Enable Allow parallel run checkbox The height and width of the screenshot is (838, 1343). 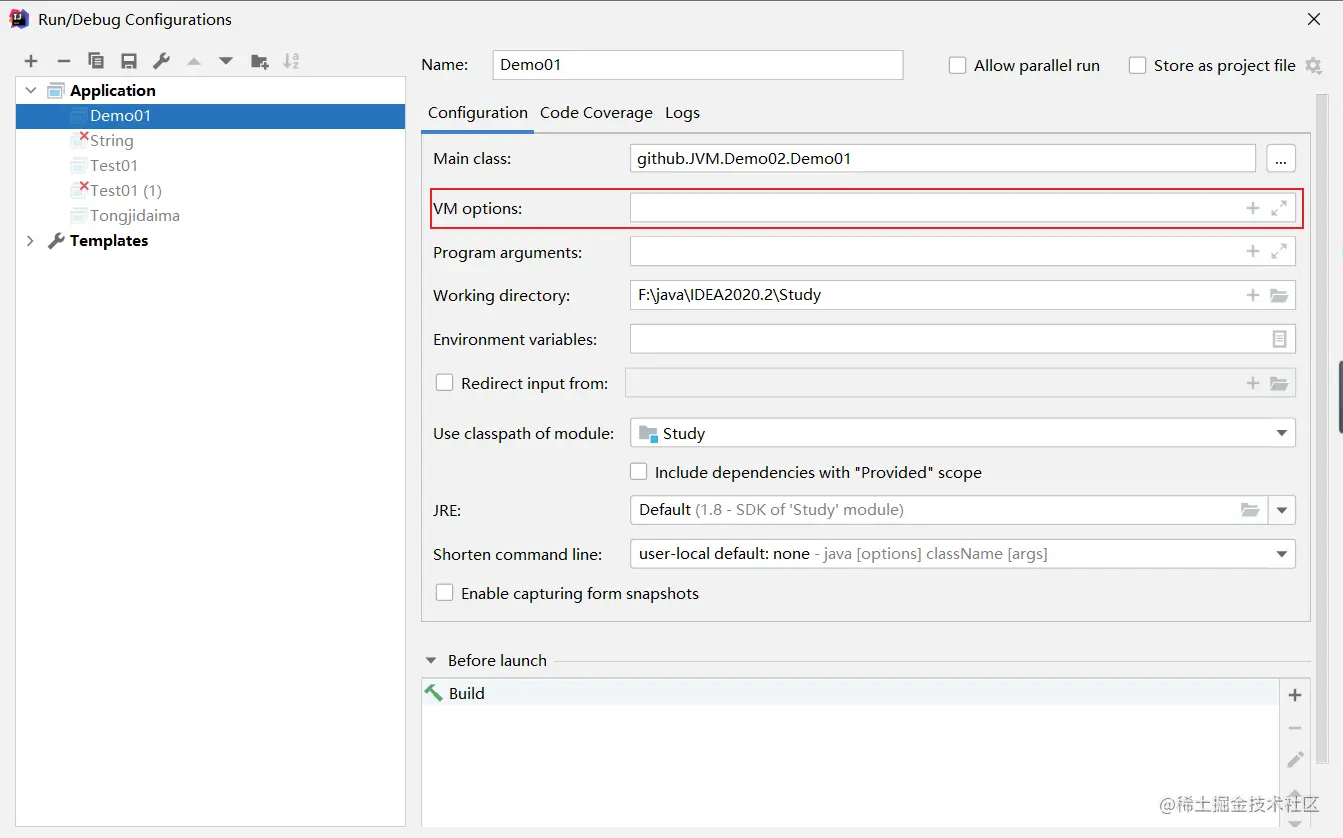(957, 66)
